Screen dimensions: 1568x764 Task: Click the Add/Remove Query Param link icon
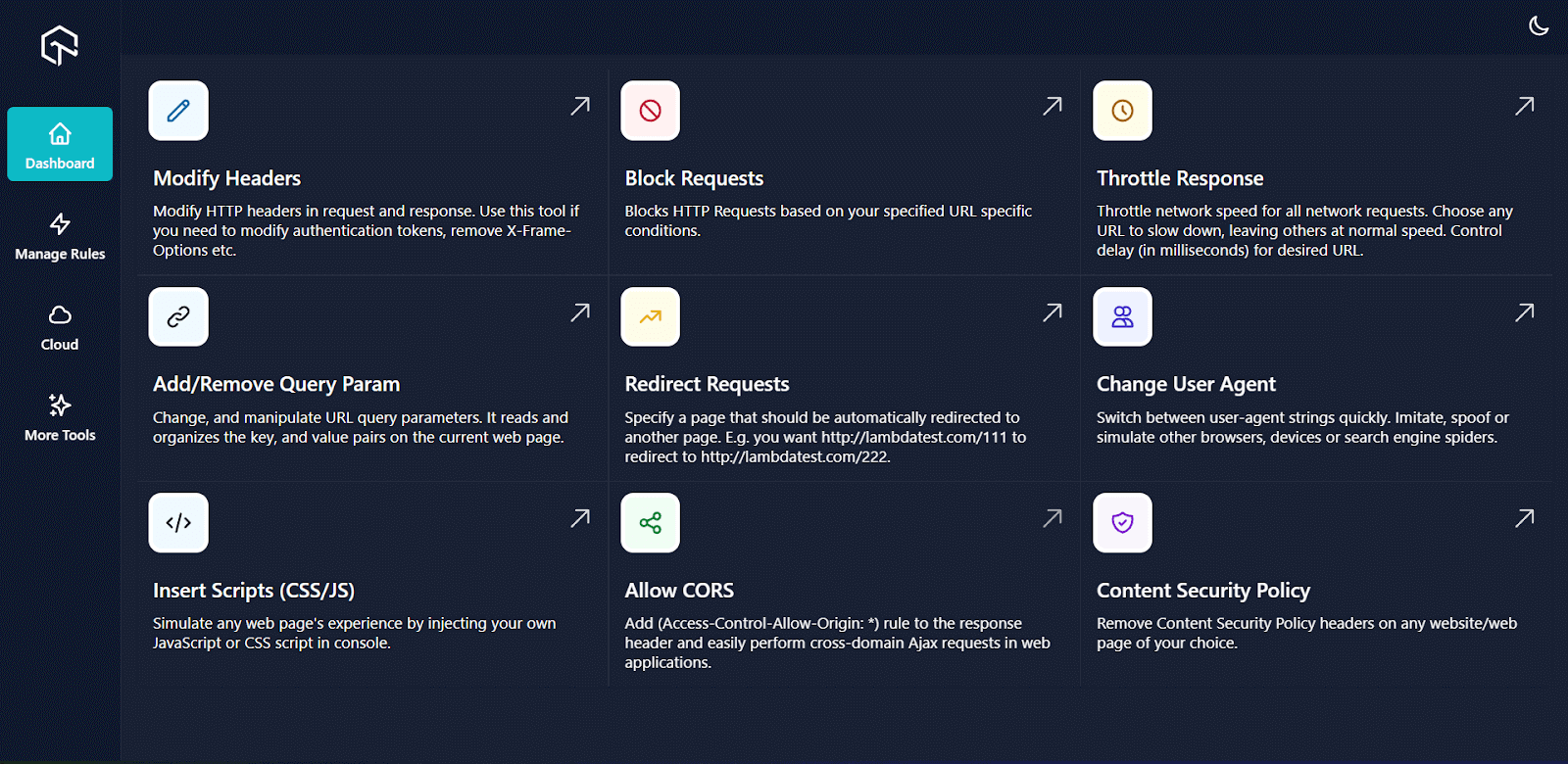coord(178,316)
